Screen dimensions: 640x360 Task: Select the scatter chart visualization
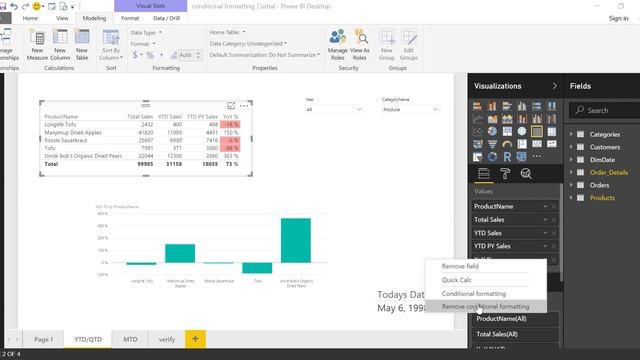tap(477, 131)
